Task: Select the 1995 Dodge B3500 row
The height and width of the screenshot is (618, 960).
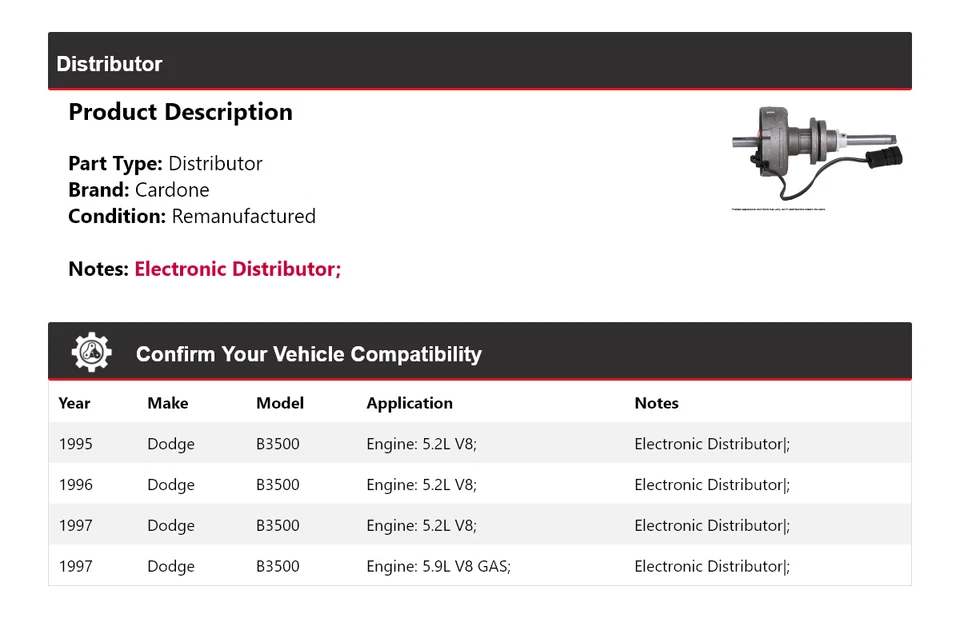Action: click(479, 444)
